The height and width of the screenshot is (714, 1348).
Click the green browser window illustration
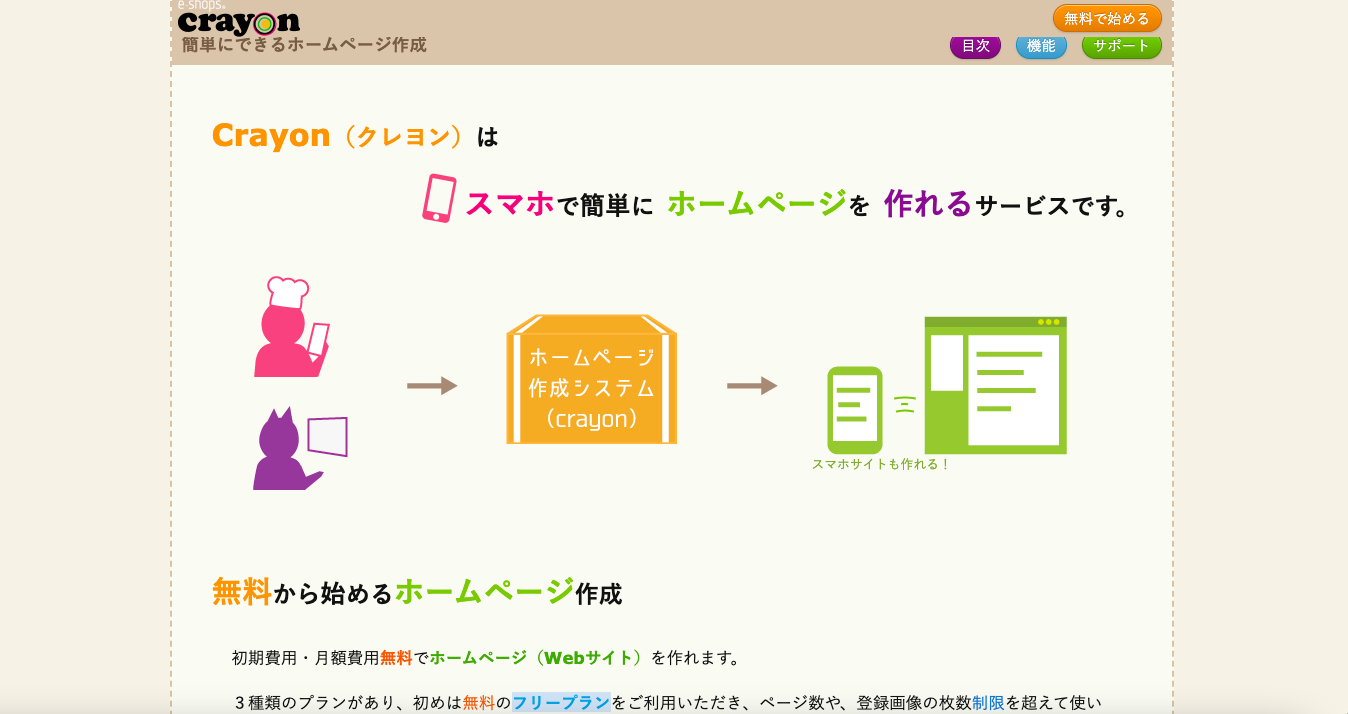tap(995, 385)
